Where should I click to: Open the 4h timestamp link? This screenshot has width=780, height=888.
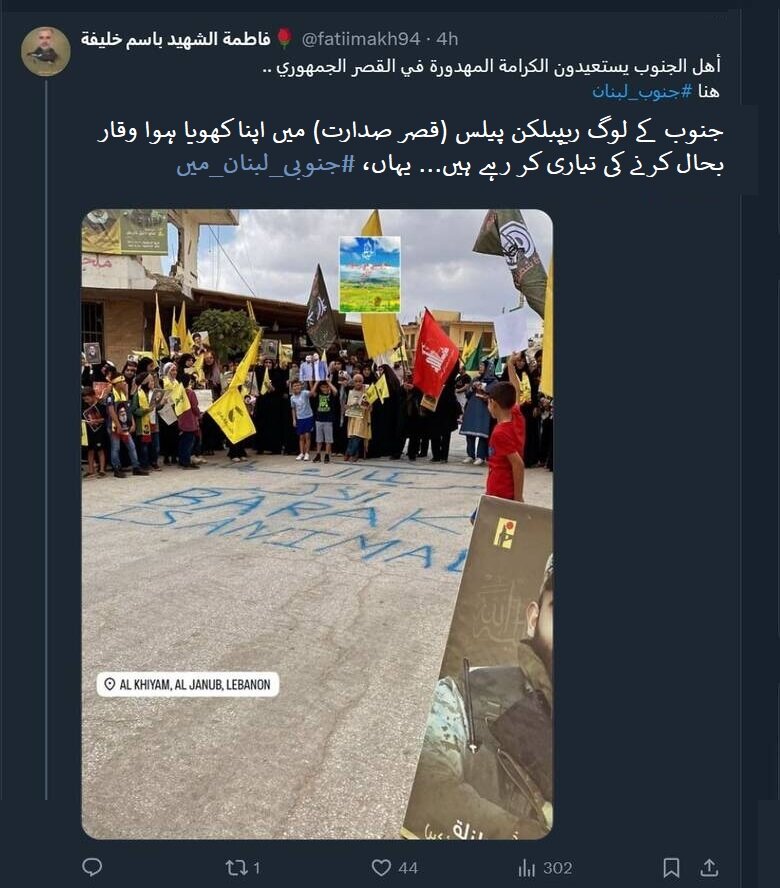click(447, 39)
